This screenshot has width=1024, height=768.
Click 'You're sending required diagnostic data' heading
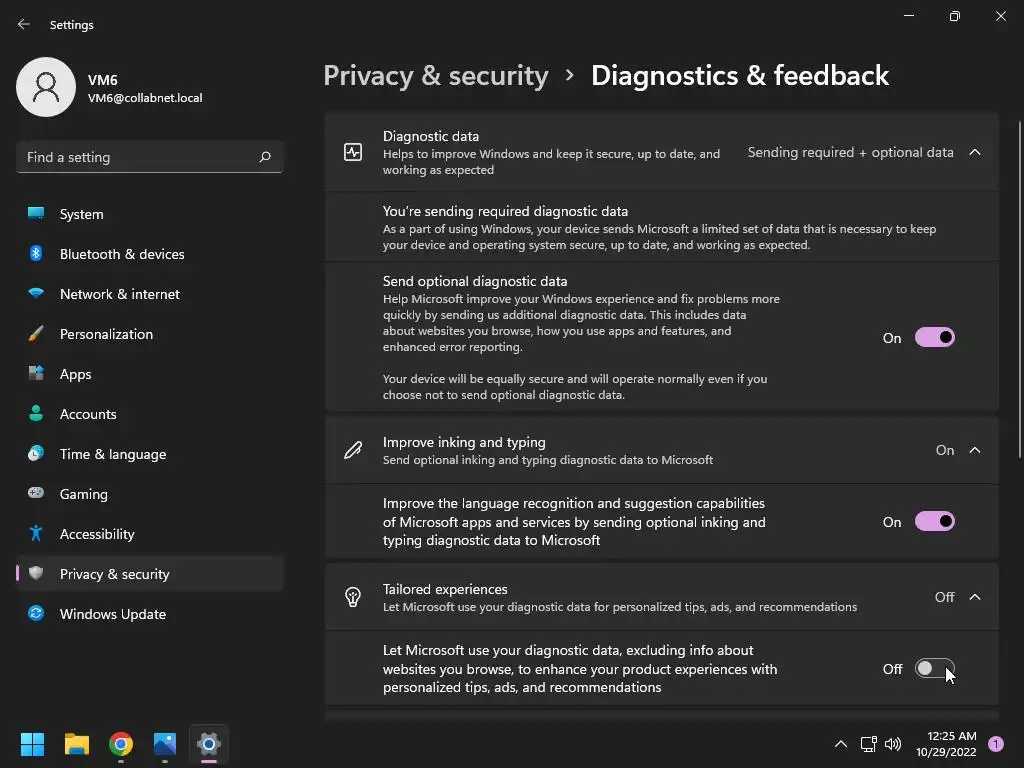click(x=505, y=211)
